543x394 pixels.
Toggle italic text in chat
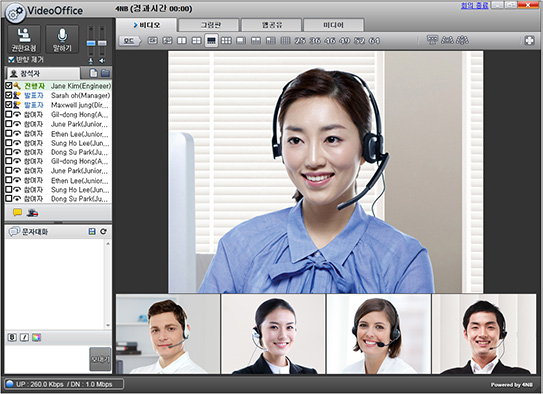click(x=24, y=337)
